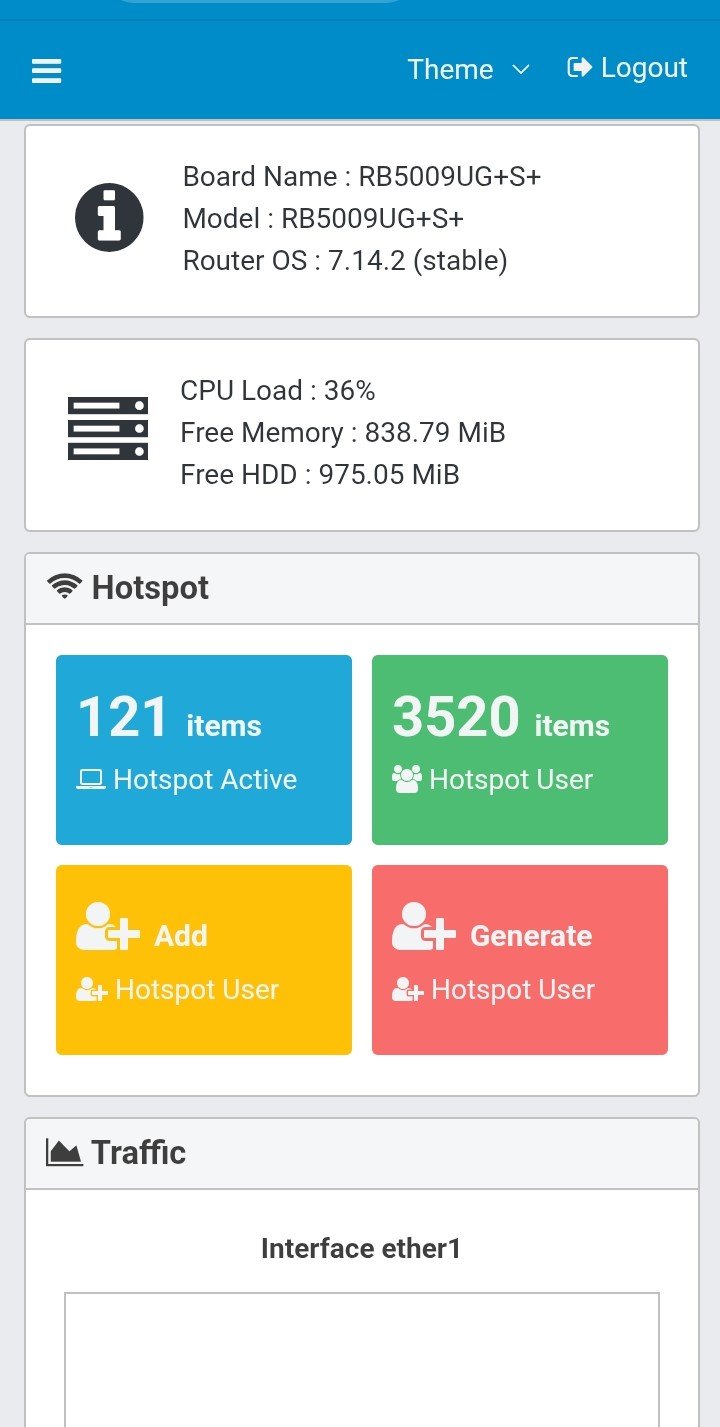This screenshot has height=1427, width=720.
Task: Expand the Hotspot panel header
Action: click(360, 587)
